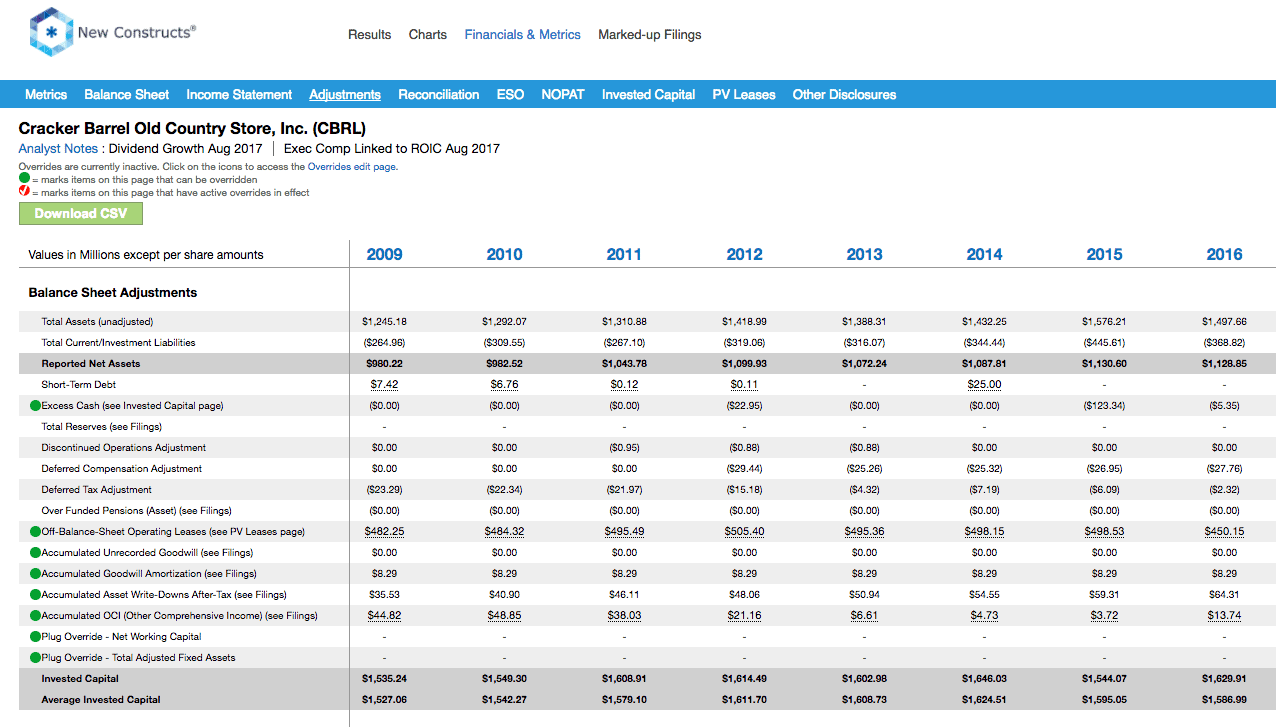The width and height of the screenshot is (1276, 727).
Task: Switch to the Income Statement tab
Action: click(239, 95)
